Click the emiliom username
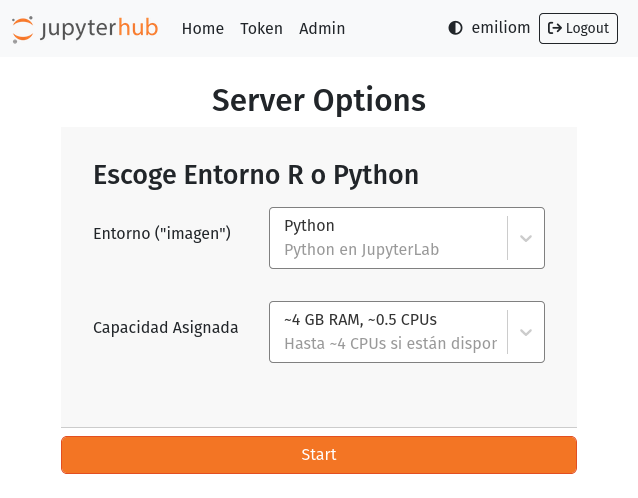The width and height of the screenshot is (638, 498). pos(500,28)
